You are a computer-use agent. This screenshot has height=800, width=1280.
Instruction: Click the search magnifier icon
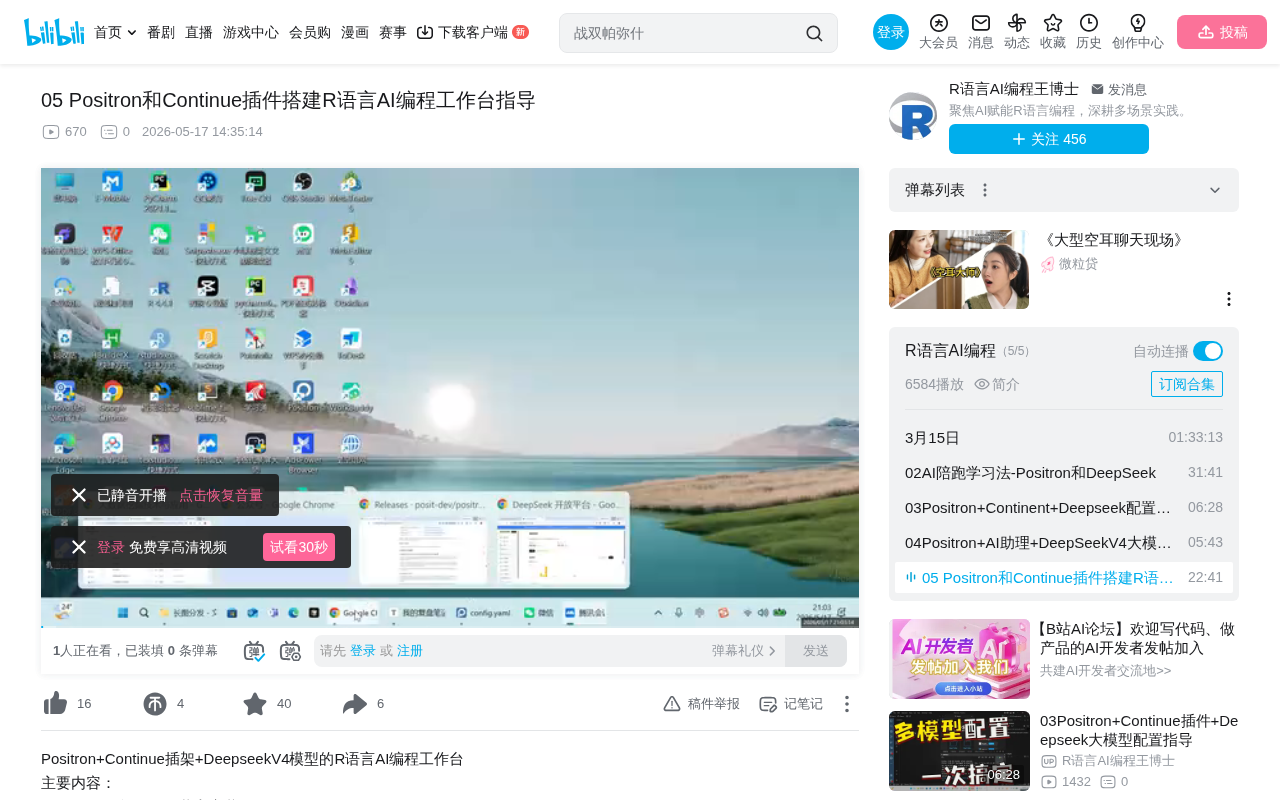(x=814, y=33)
